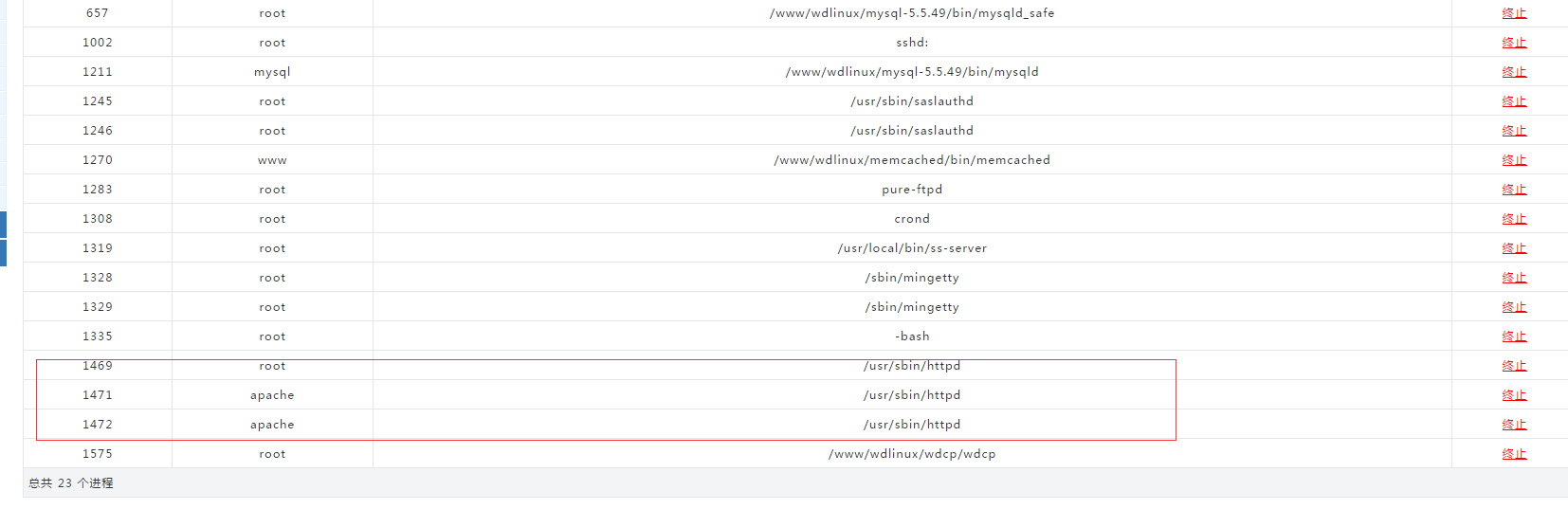This screenshot has width=1568, height=509.
Task: Terminate mingetty process 1328
Action: coord(1514,278)
